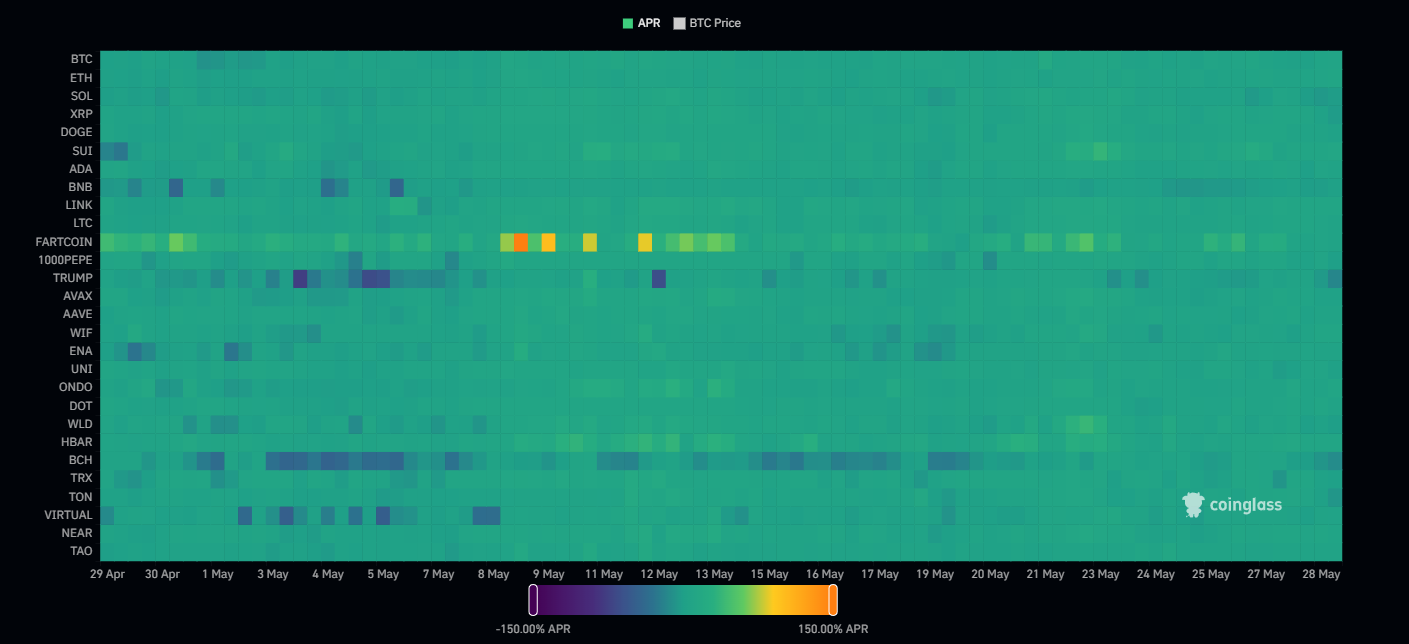The image size is (1409, 644).
Task: Click the 12 May date label
Action: coord(659,574)
